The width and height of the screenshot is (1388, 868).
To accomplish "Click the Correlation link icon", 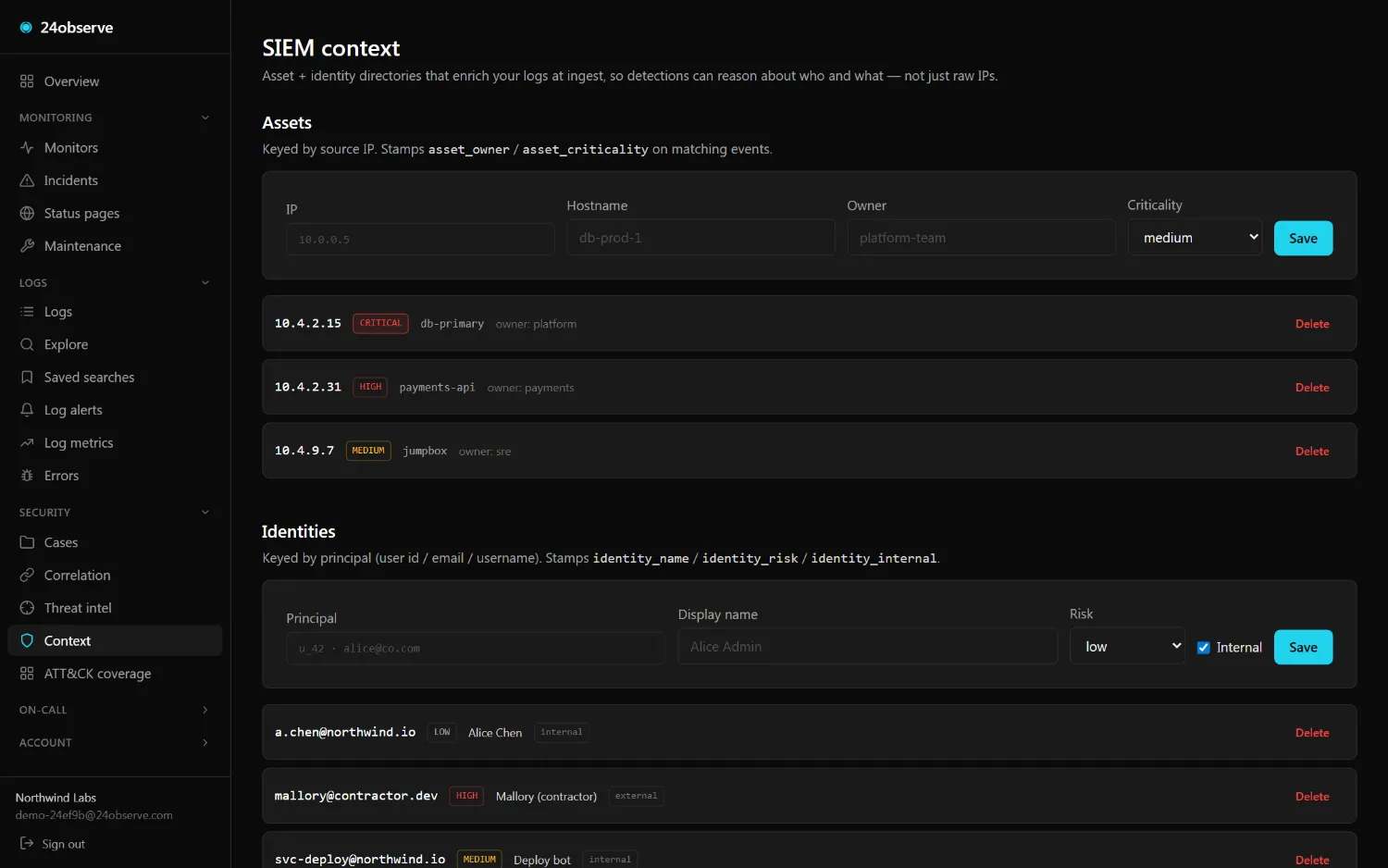I will coord(27,576).
